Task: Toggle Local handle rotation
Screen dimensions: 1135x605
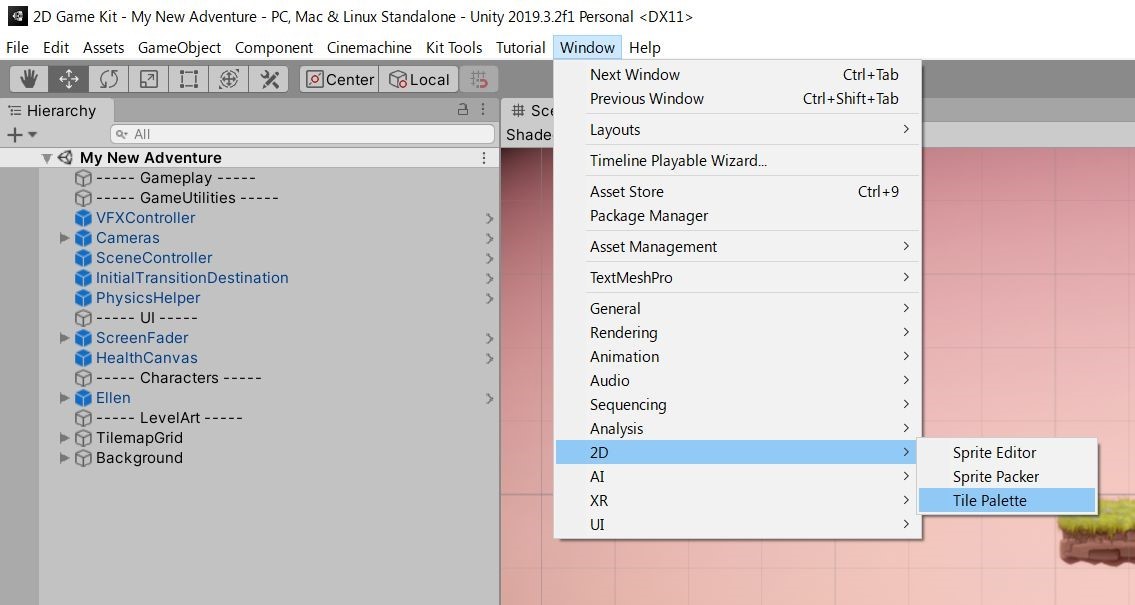Action: pyautogui.click(x=418, y=79)
